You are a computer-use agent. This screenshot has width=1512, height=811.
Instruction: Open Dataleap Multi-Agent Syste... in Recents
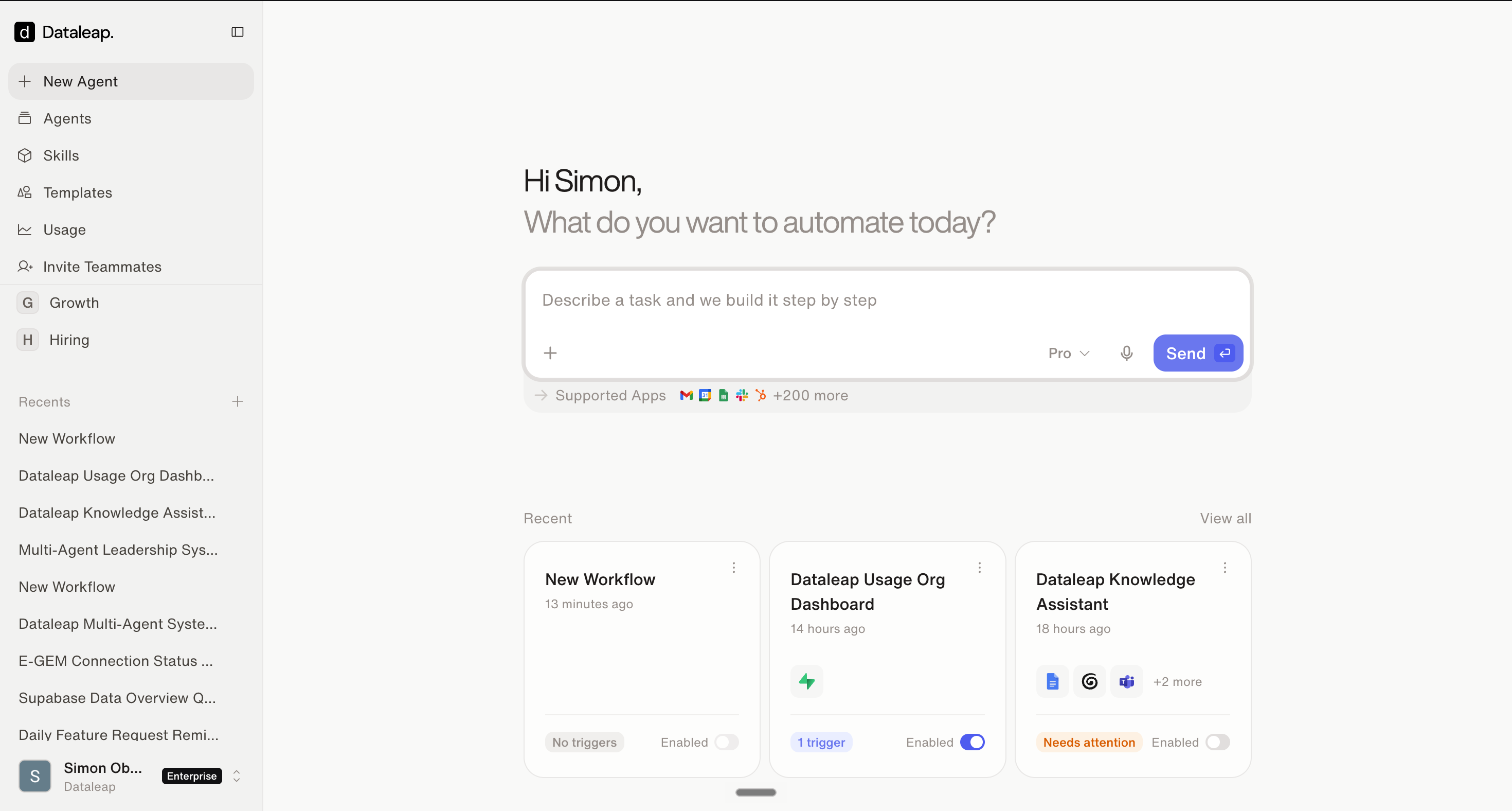point(118,623)
